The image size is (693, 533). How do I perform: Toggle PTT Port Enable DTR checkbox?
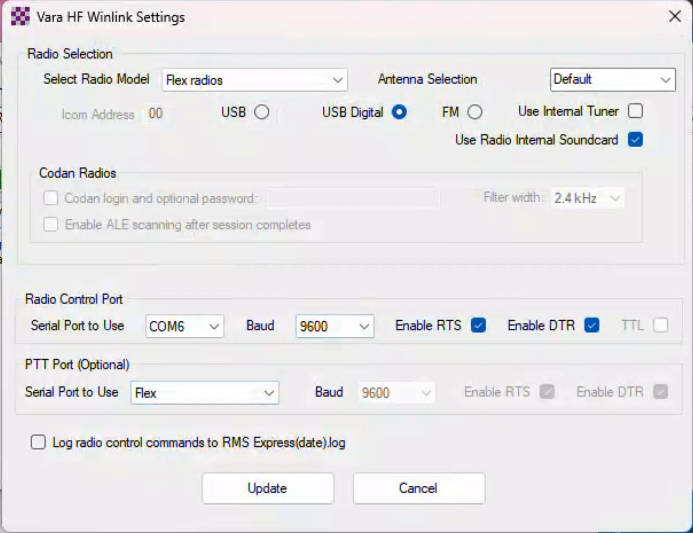[660, 392]
